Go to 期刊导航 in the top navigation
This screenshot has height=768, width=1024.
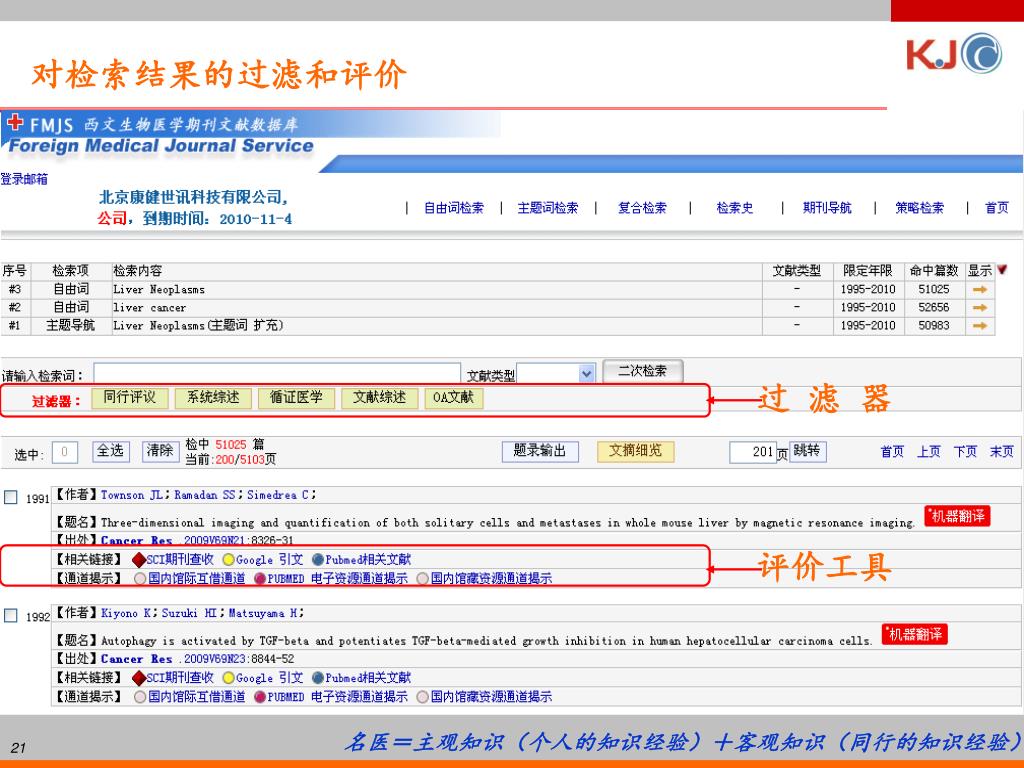(827, 208)
